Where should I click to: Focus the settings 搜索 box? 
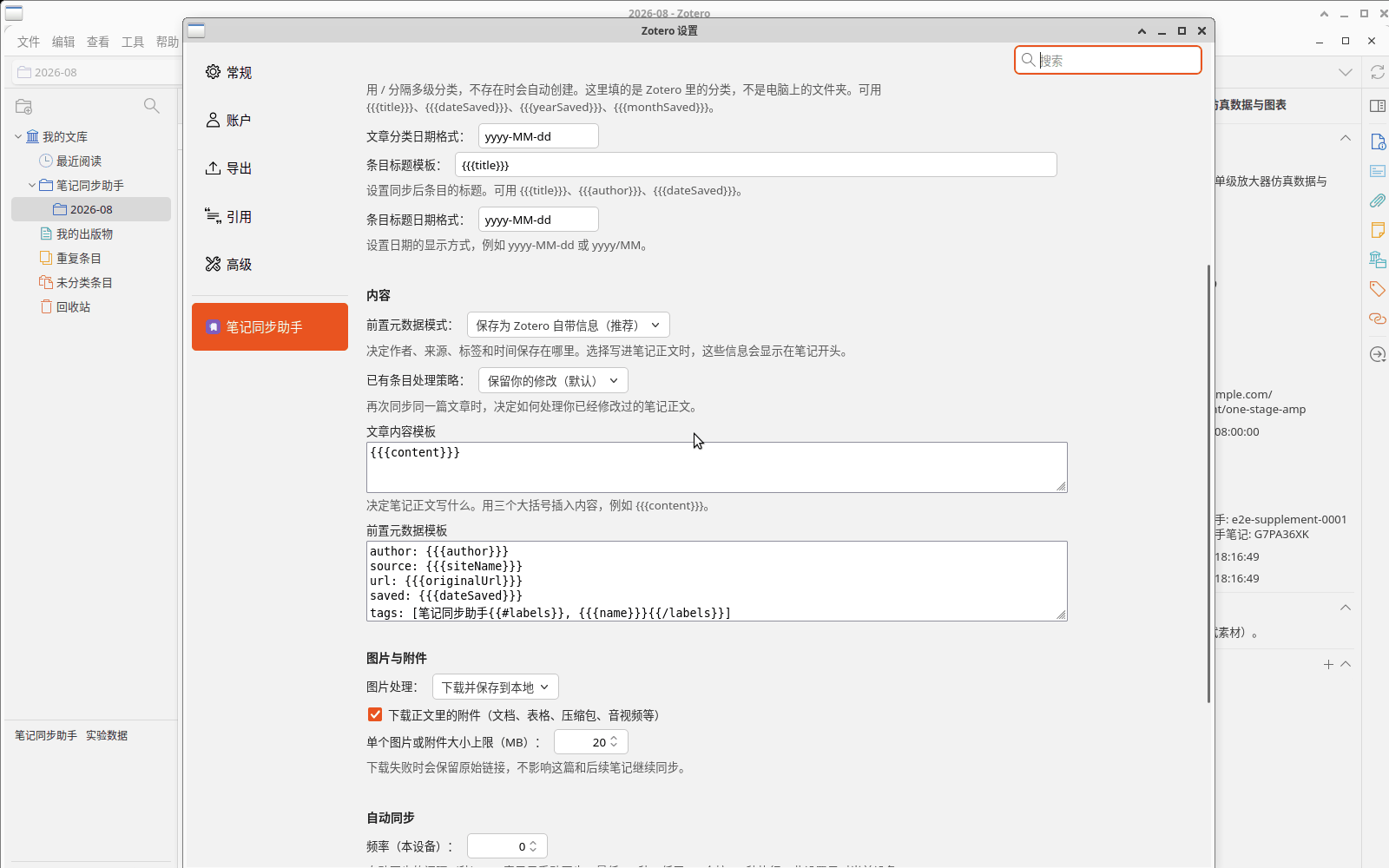coord(1108,60)
